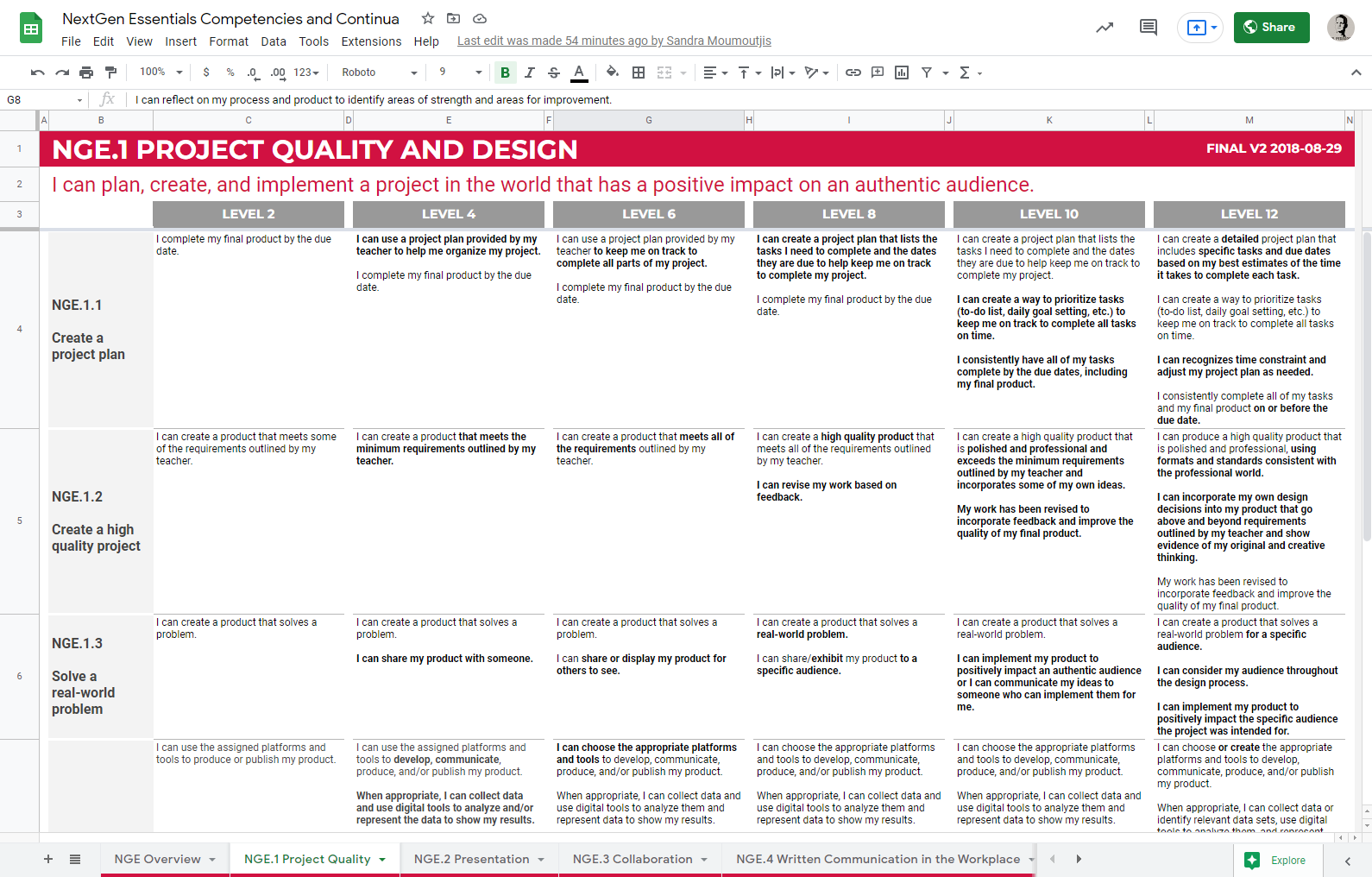The width and height of the screenshot is (1372, 877).
Task: Toggle italic formatting
Action: (x=530, y=73)
